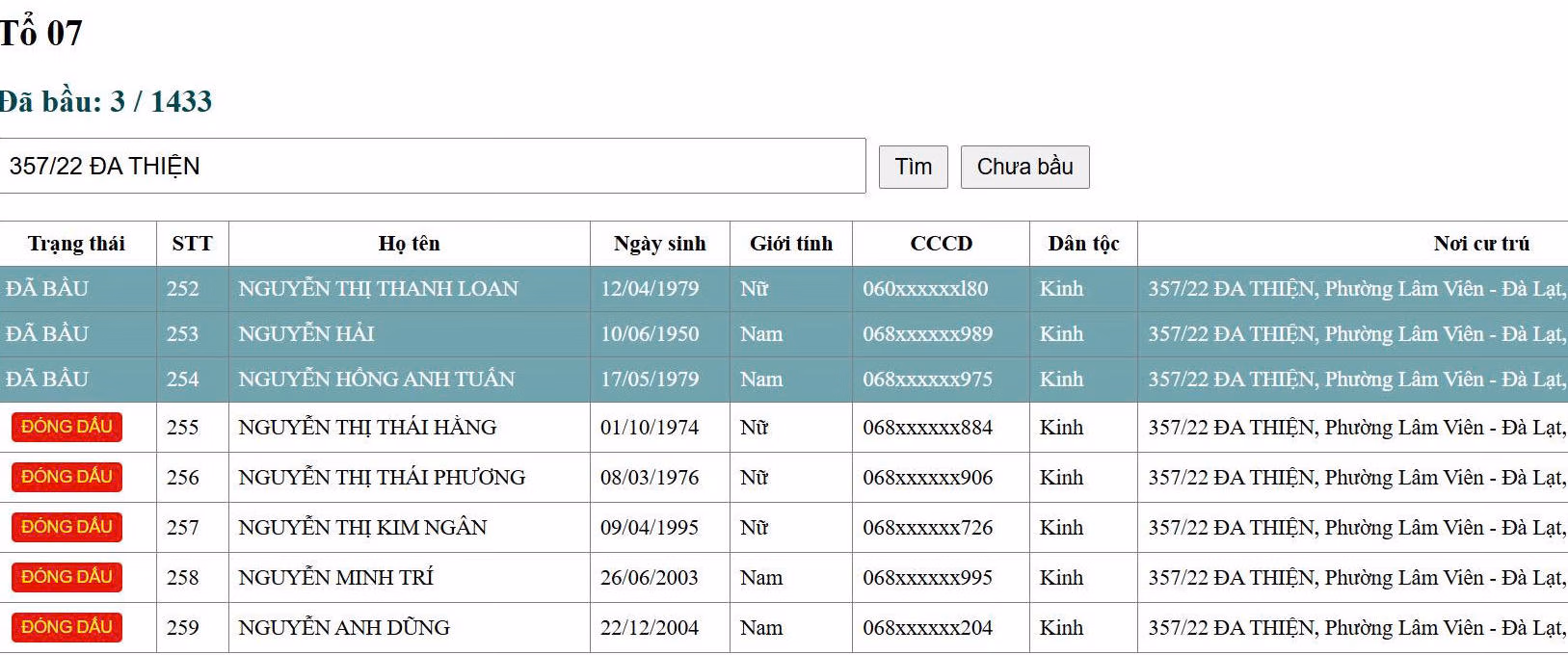Image resolution: width=1568 pixels, height=655 pixels.
Task: Click the Ngày sinh column header
Action: coord(659,244)
